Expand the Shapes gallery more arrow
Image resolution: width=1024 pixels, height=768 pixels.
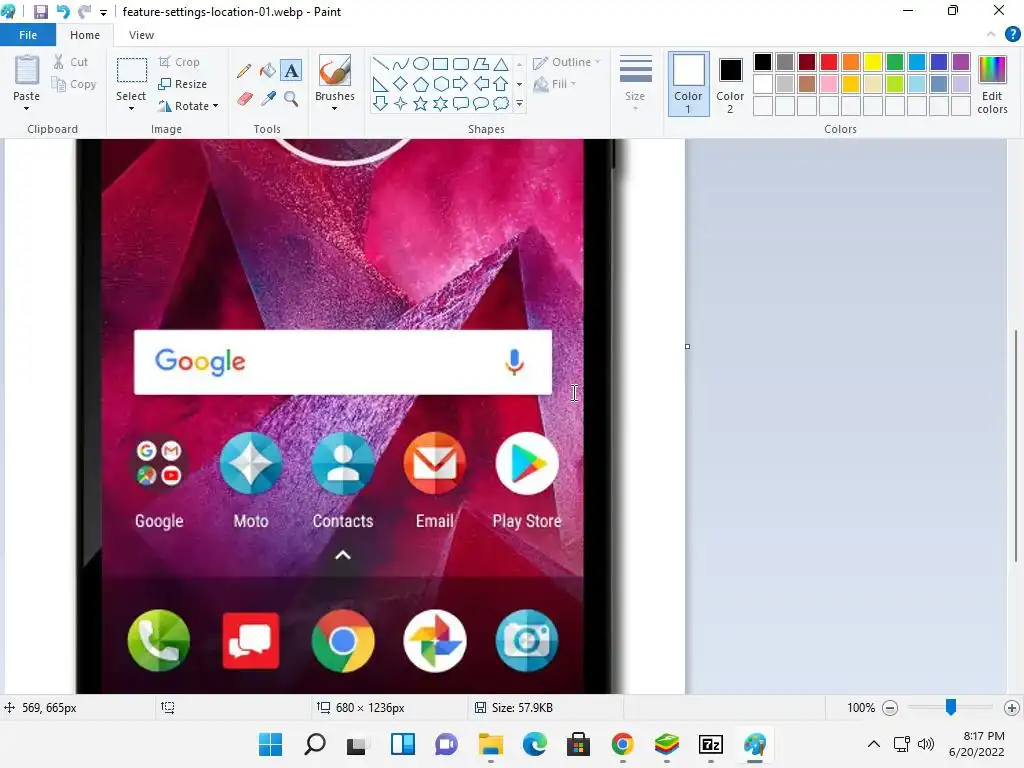[519, 103]
